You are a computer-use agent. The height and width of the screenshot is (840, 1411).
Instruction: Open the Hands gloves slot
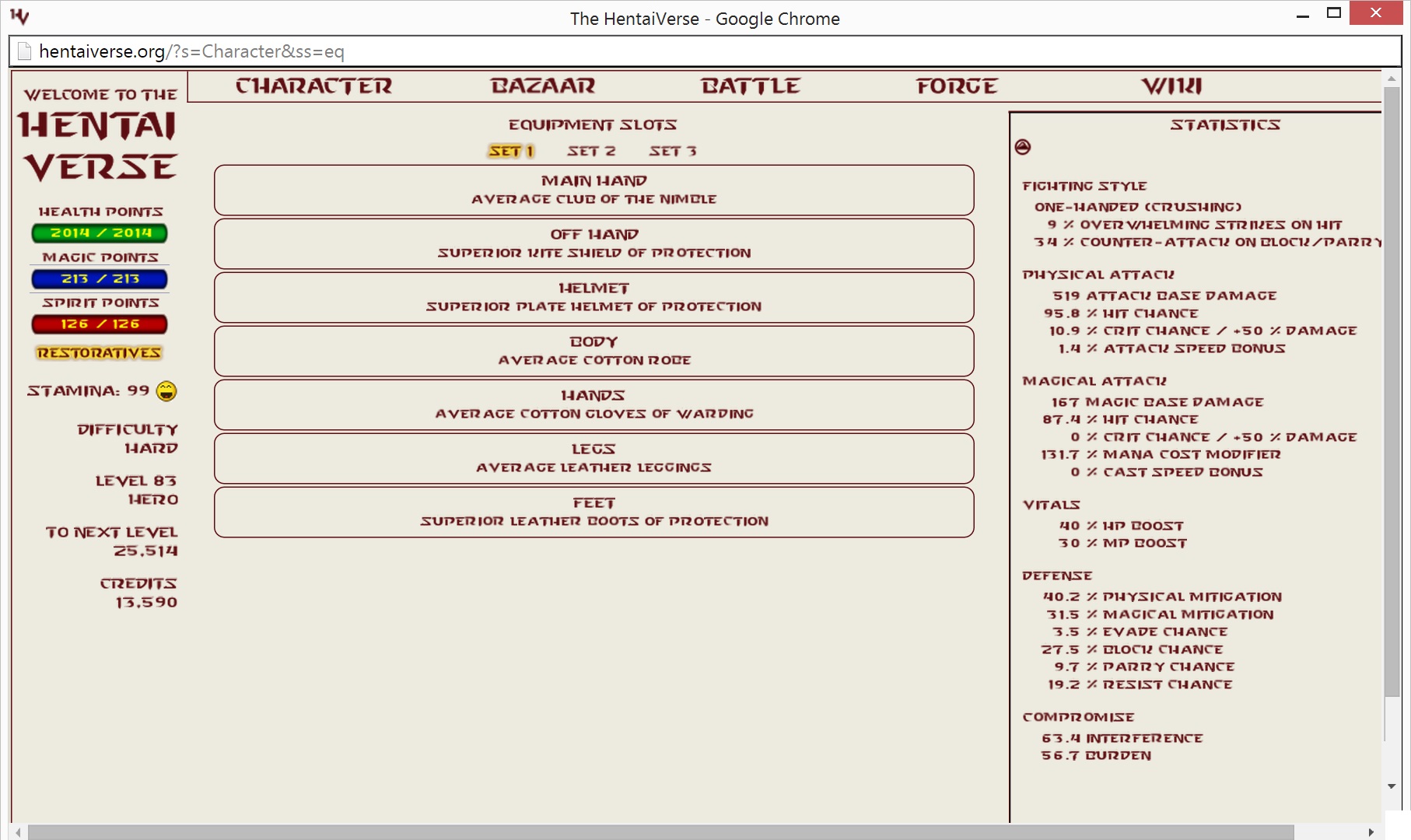click(x=594, y=404)
